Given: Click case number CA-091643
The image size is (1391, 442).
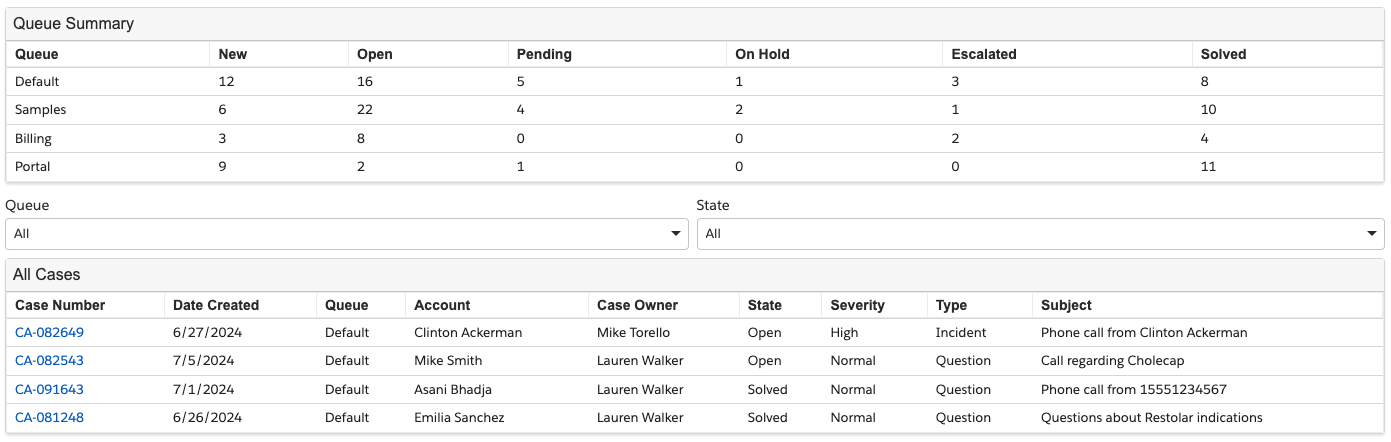Looking at the screenshot, I should (x=49, y=390).
